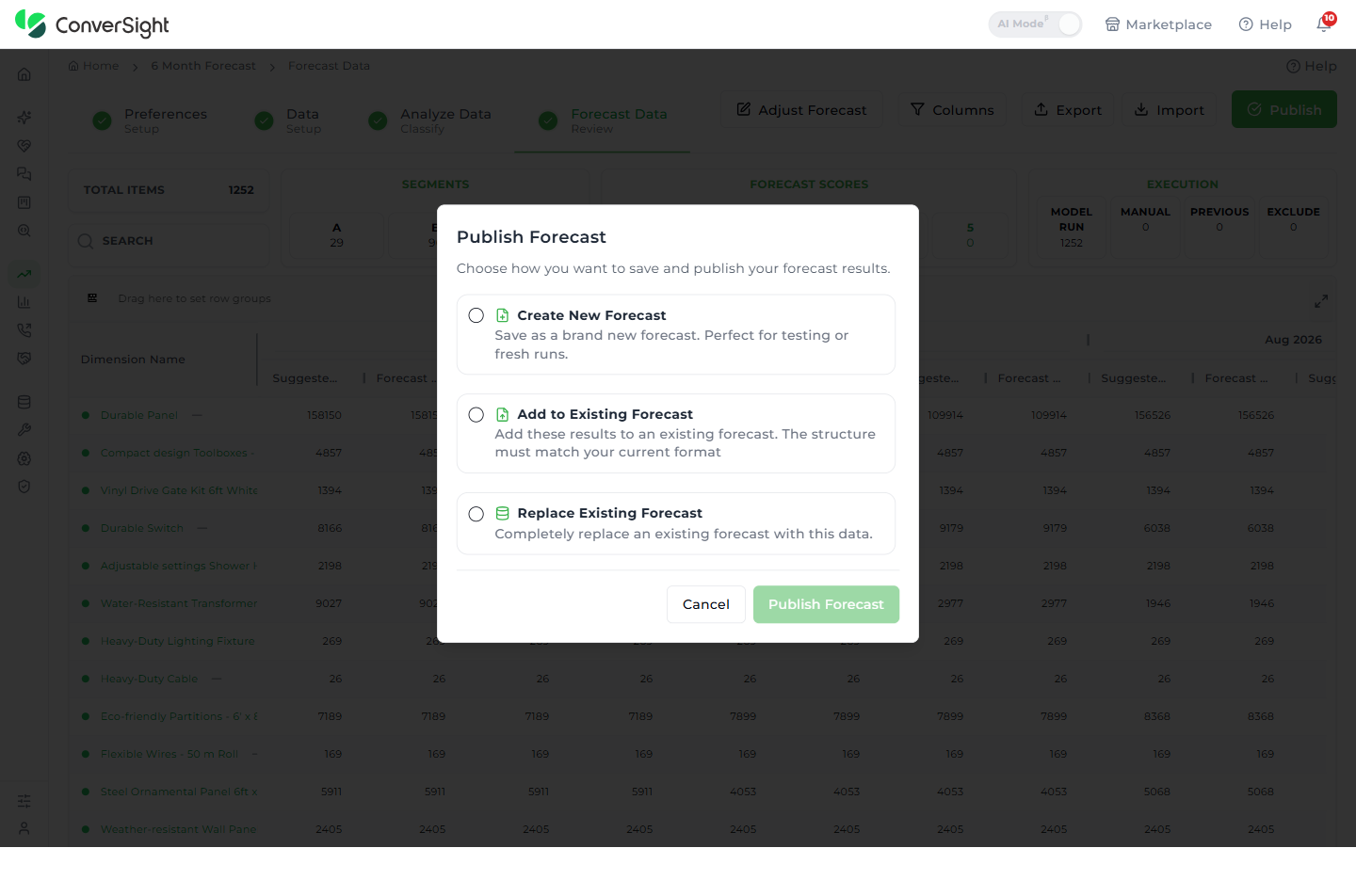Open the notifications bell icon
Screen dimensions: 1356x896
(x=1324, y=24)
